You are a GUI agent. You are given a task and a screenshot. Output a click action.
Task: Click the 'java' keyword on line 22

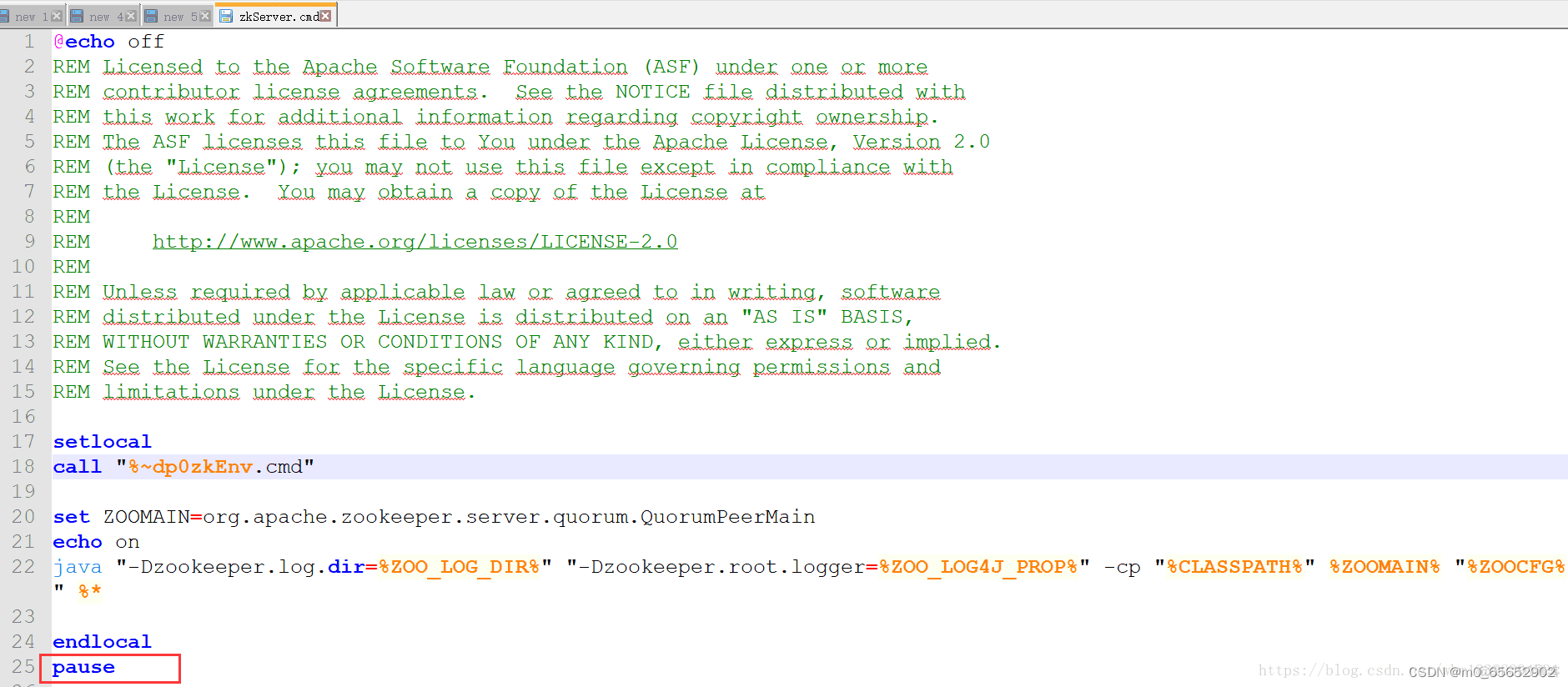click(x=77, y=567)
